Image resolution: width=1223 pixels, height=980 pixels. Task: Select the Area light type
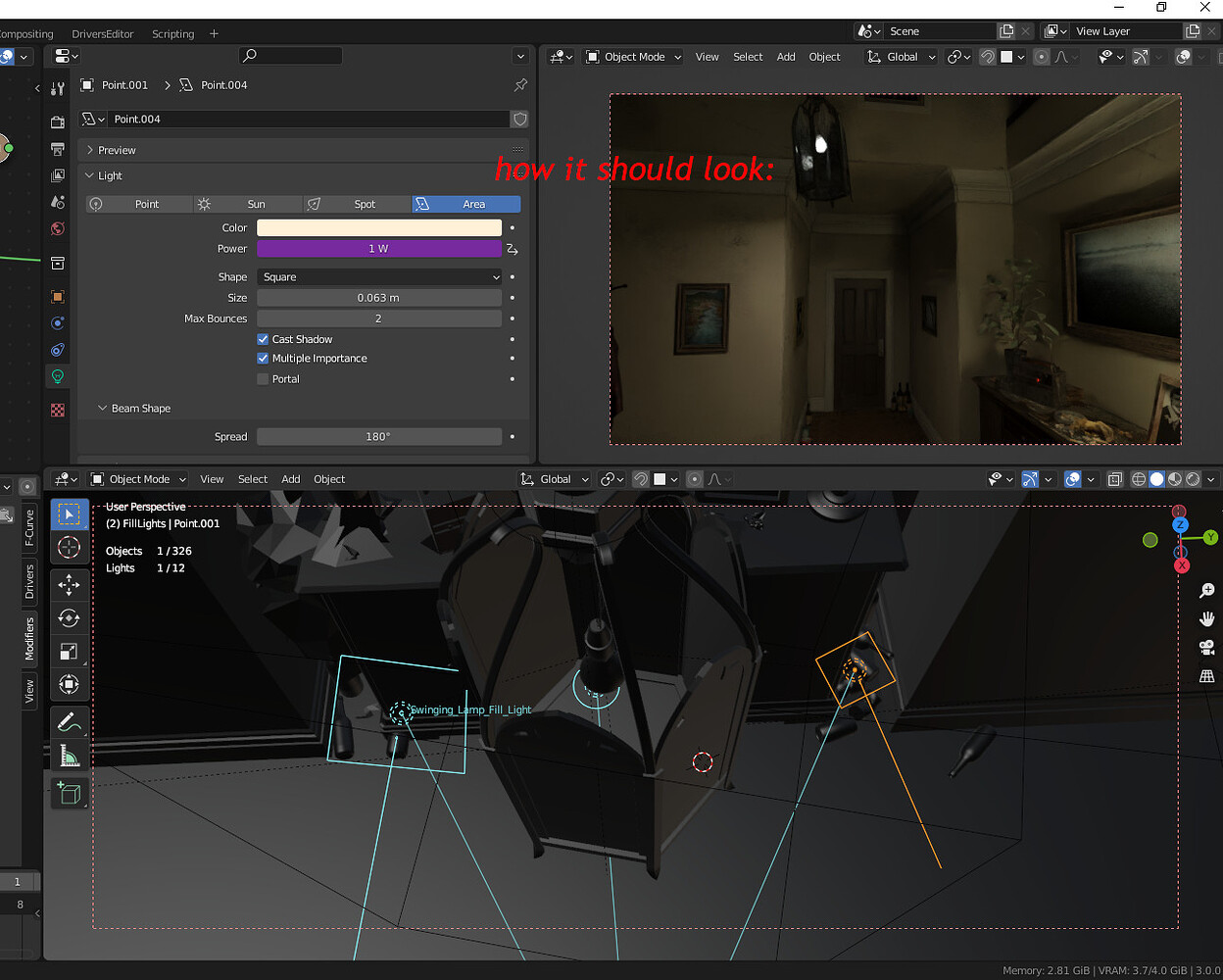coord(466,204)
